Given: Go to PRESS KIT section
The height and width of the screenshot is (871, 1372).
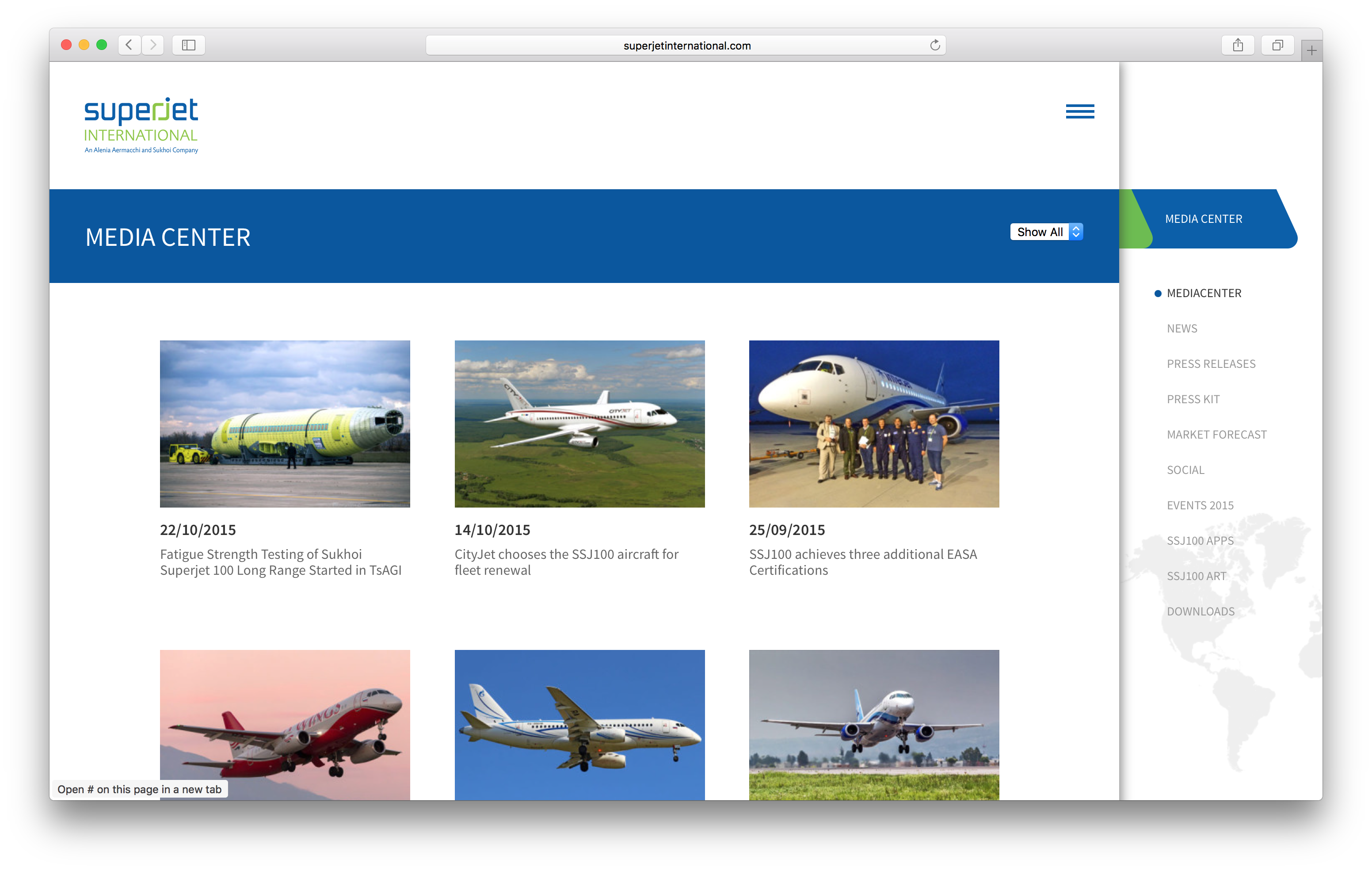Looking at the screenshot, I should (1193, 400).
